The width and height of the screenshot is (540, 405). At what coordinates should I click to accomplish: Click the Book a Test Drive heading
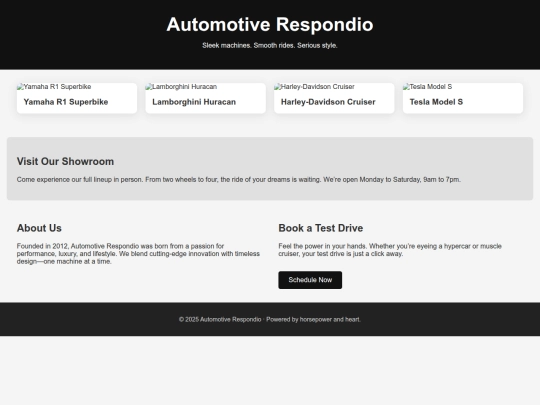coord(321,228)
